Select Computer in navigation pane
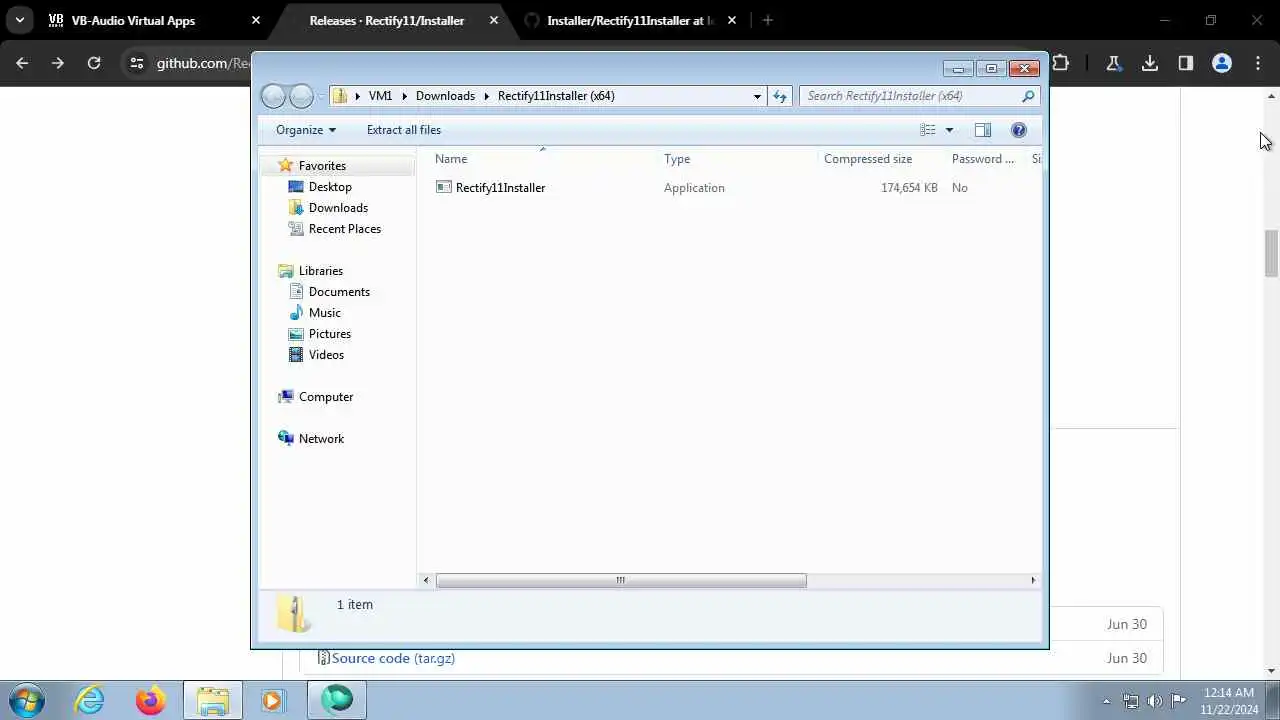 [x=326, y=397]
